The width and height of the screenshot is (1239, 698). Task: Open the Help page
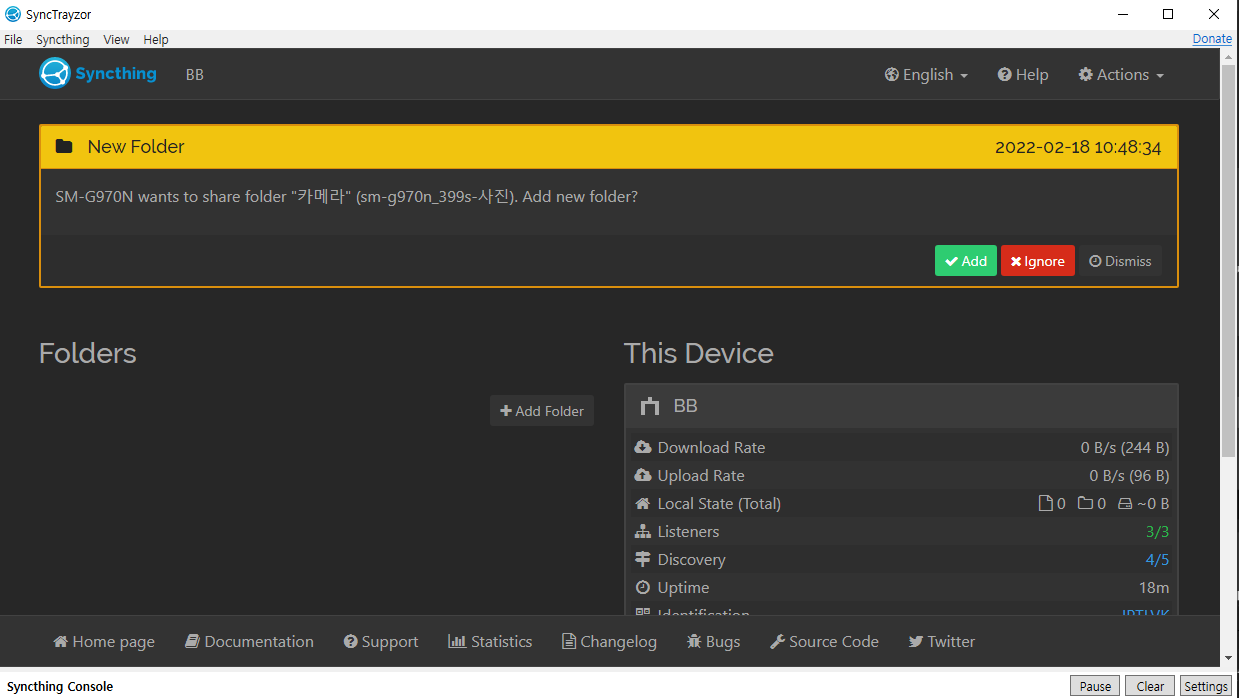coord(1023,75)
